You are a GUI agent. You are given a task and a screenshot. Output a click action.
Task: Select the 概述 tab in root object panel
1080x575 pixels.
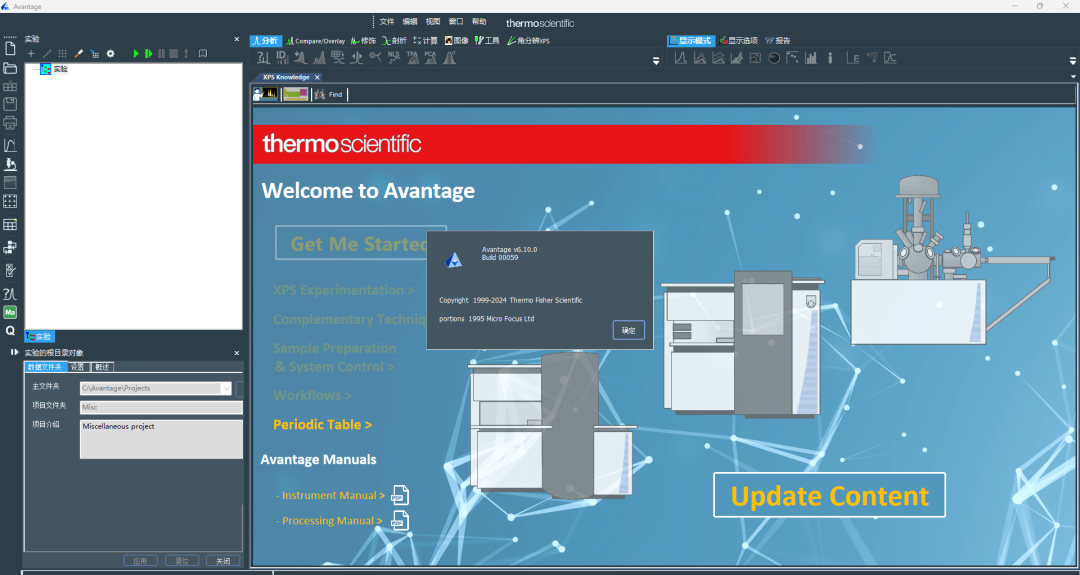102,367
